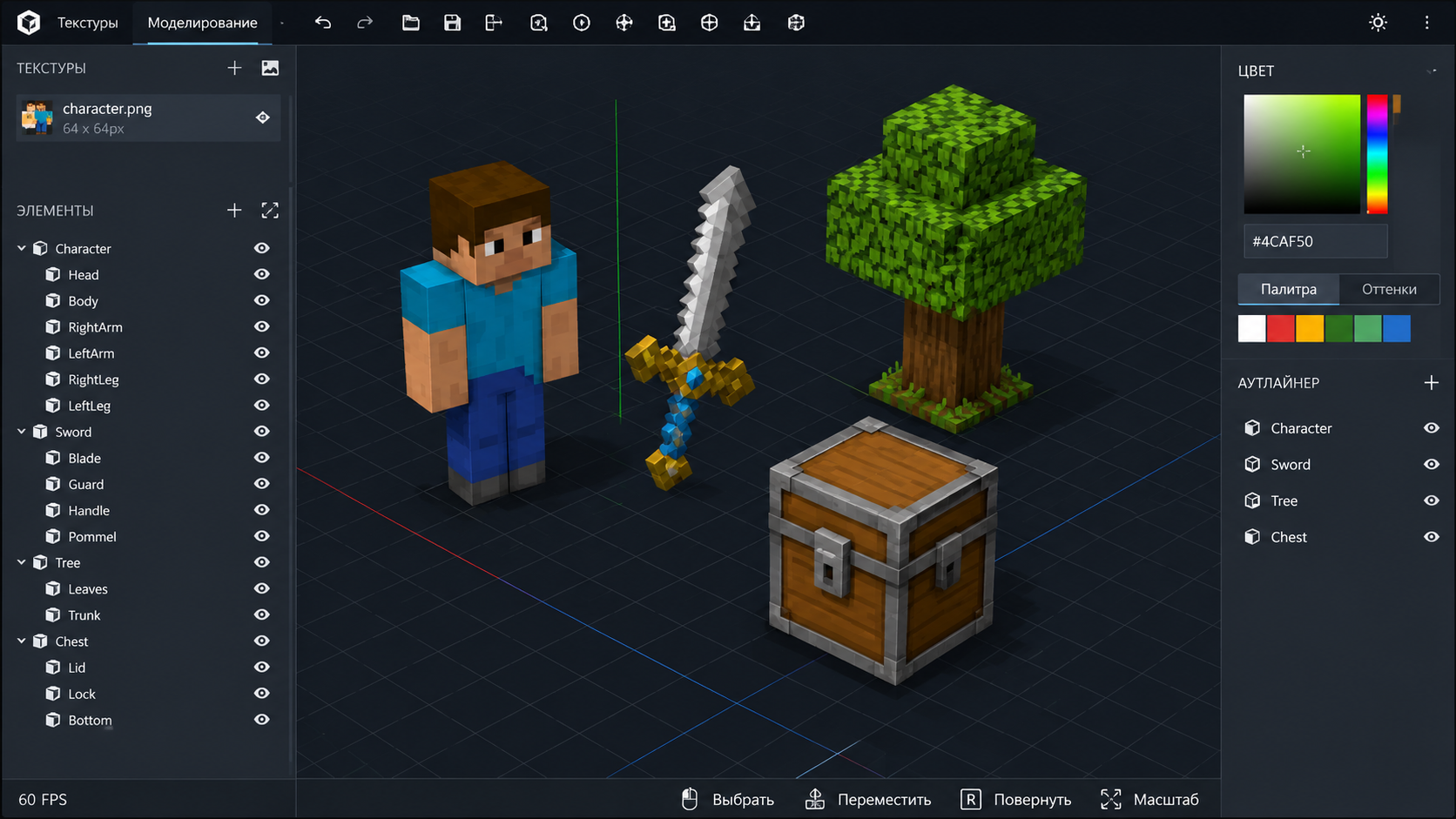Open the dropdown arrow next to the Моделирование tab

point(282,23)
